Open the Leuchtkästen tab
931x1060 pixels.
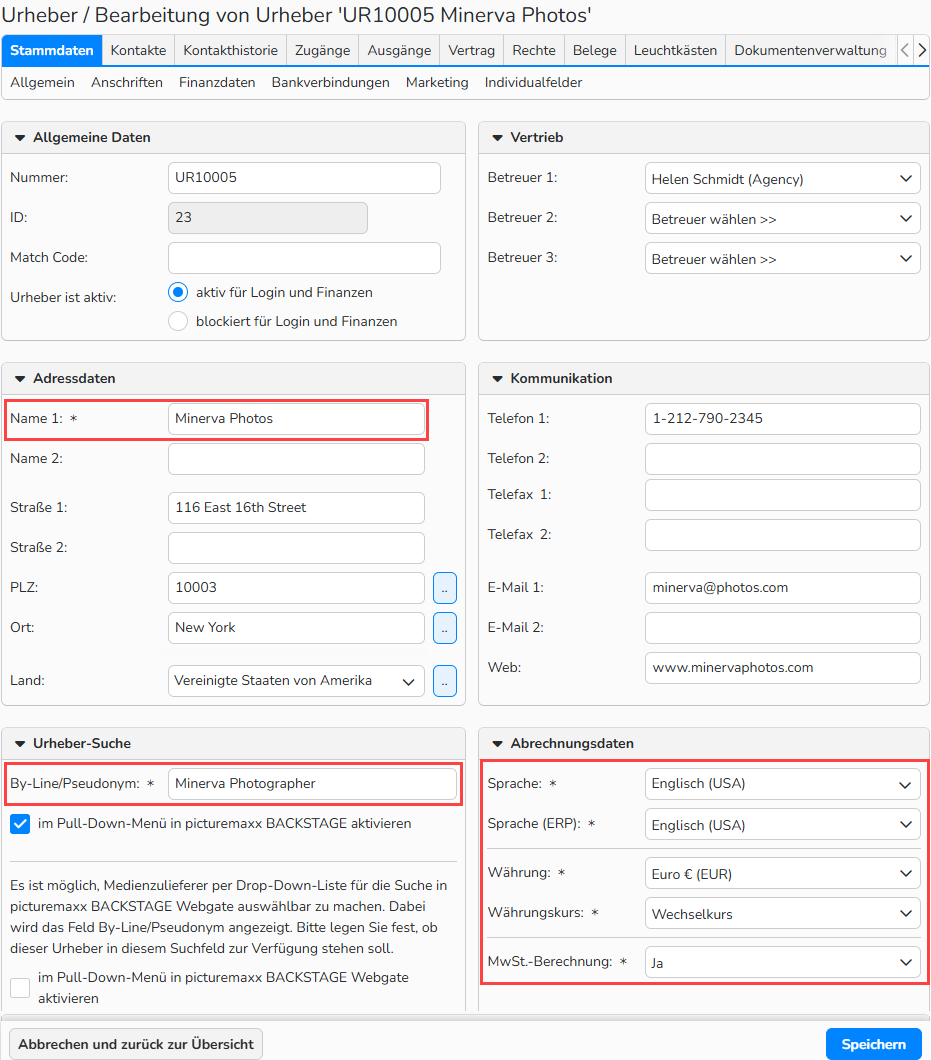[x=675, y=50]
